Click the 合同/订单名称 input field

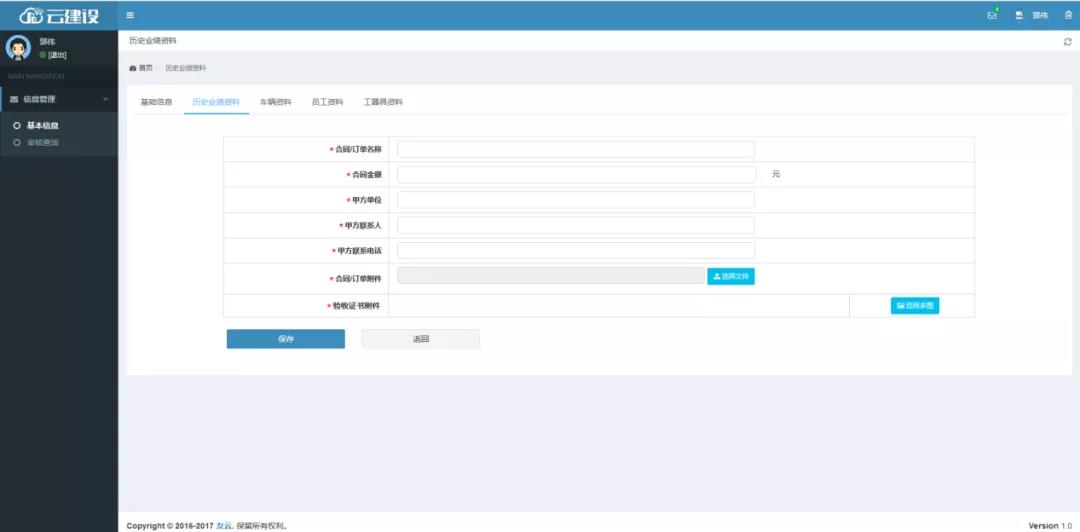575,149
